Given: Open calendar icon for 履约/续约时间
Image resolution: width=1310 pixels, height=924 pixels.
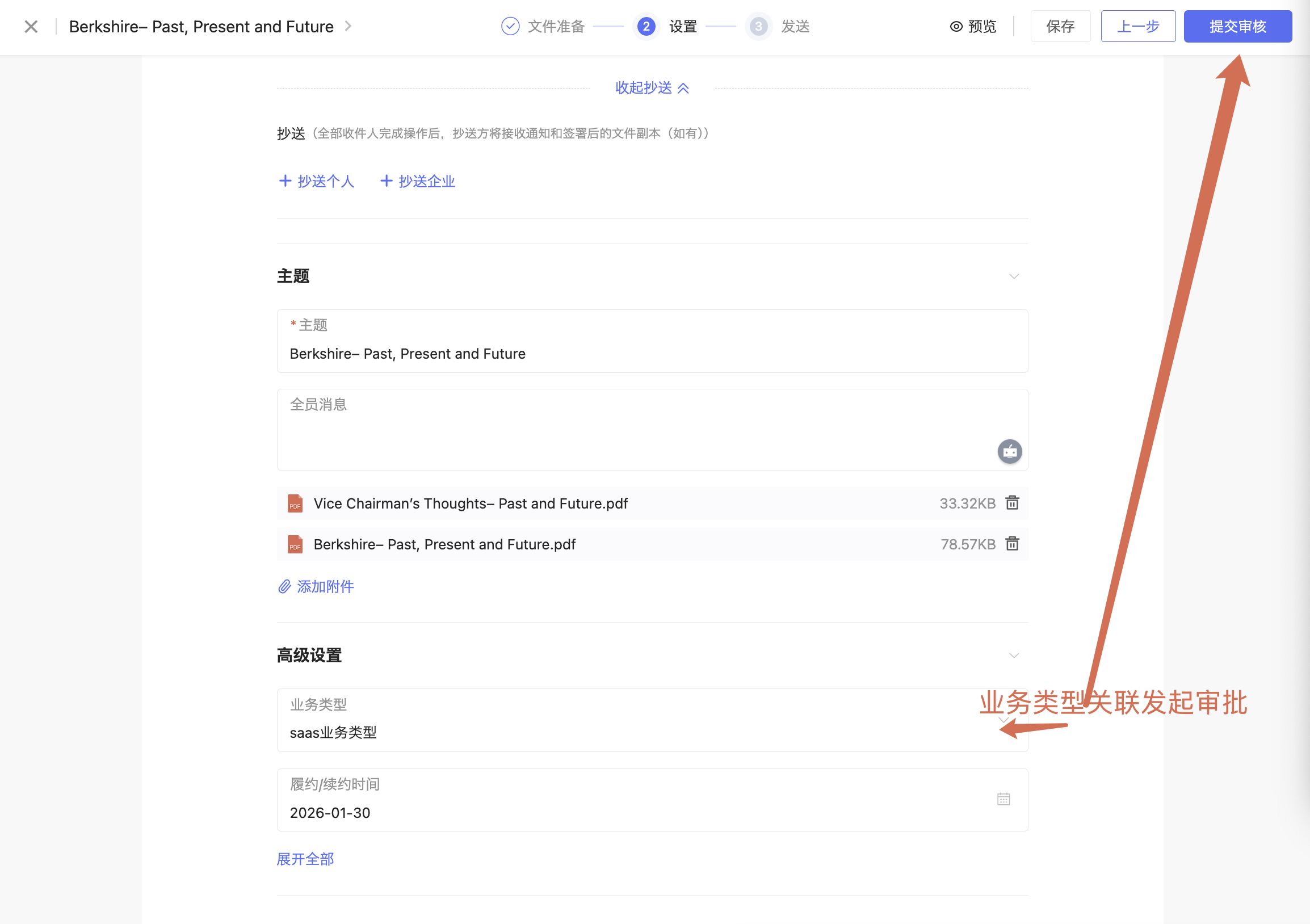Looking at the screenshot, I should tap(1004, 799).
